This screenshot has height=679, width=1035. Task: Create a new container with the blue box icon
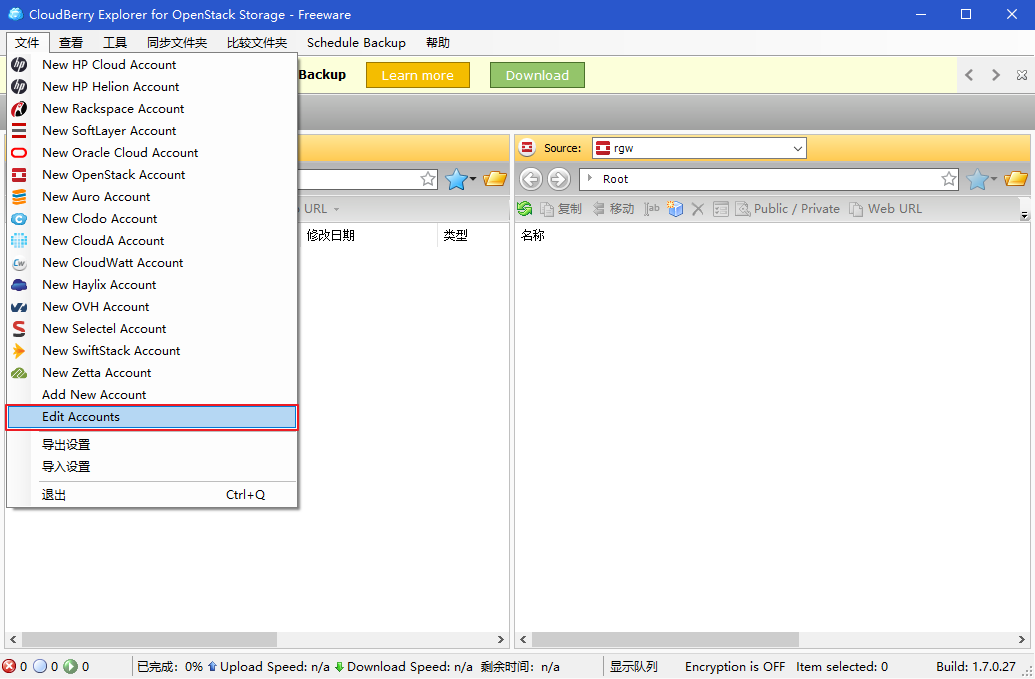(x=675, y=208)
